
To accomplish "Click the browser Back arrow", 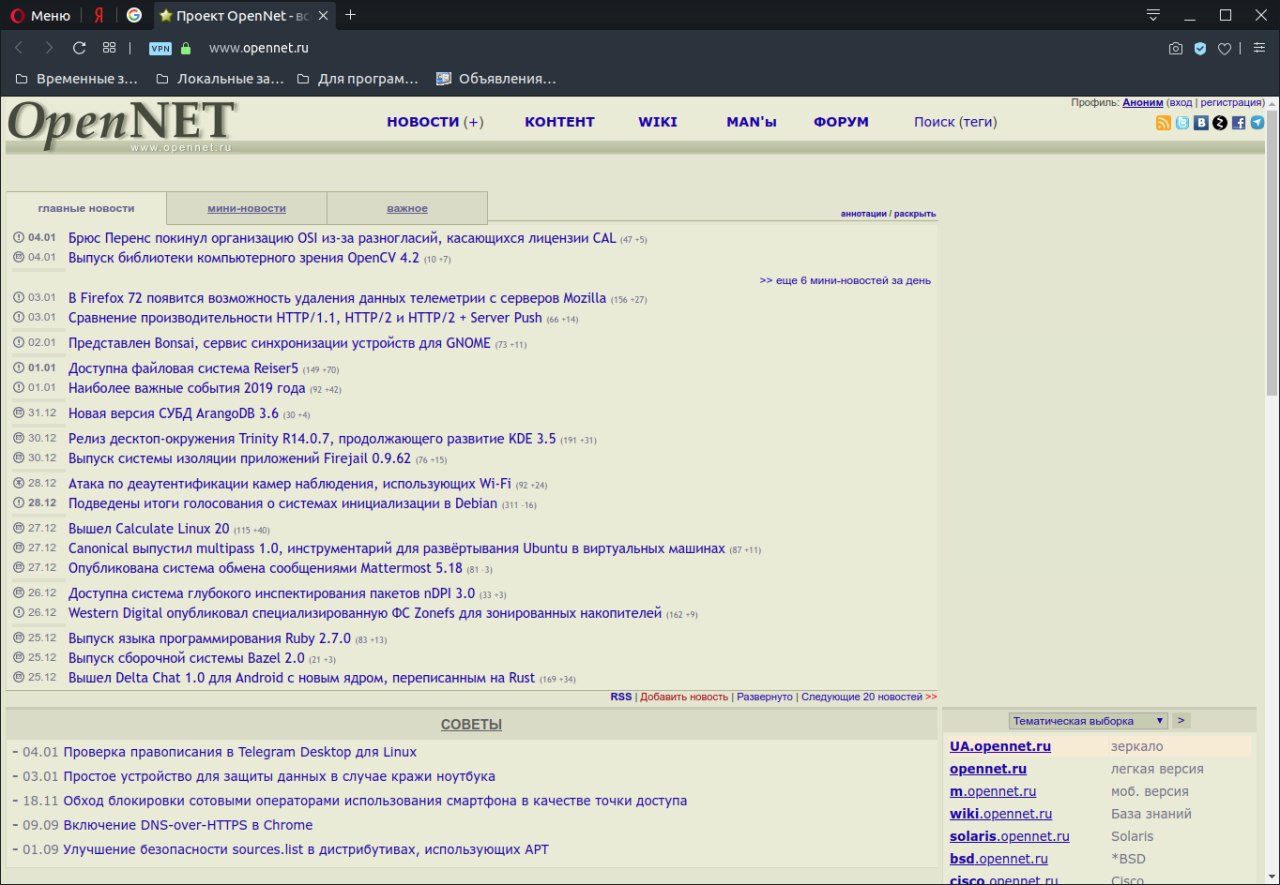I will [19, 48].
